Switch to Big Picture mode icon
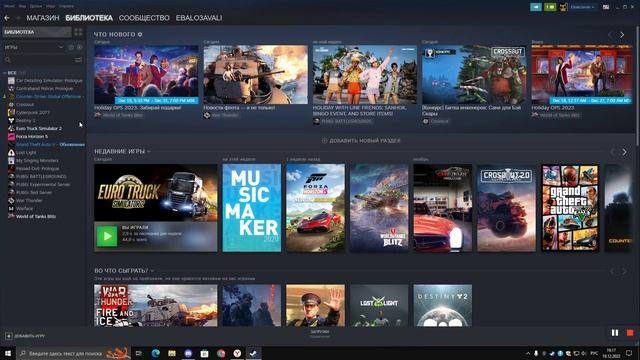The height and width of the screenshot is (360, 640). [606, 7]
